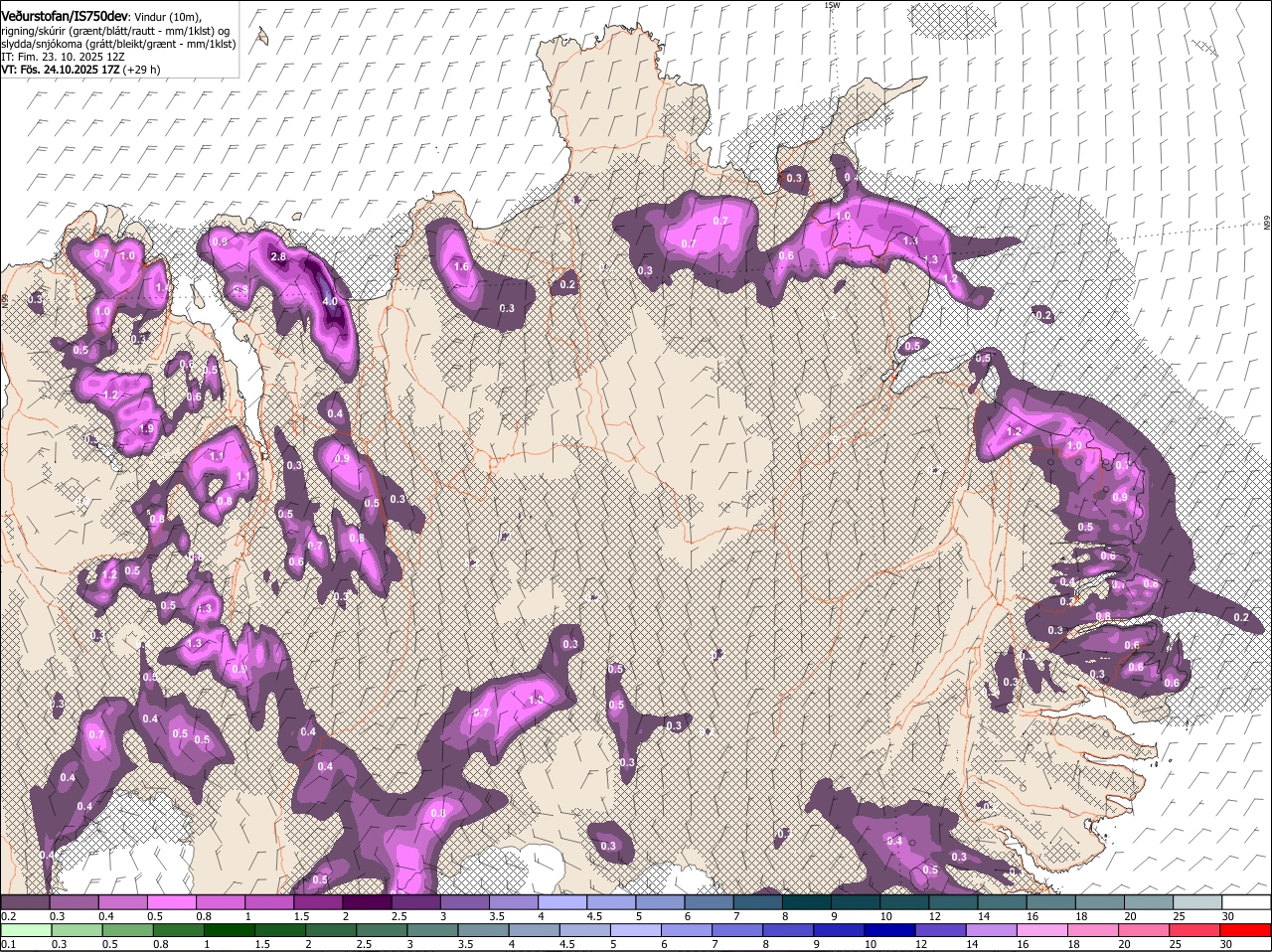Pick the 0.2 swatch in upper legend row
This screenshot has height=952, width=1272.
click(25, 901)
